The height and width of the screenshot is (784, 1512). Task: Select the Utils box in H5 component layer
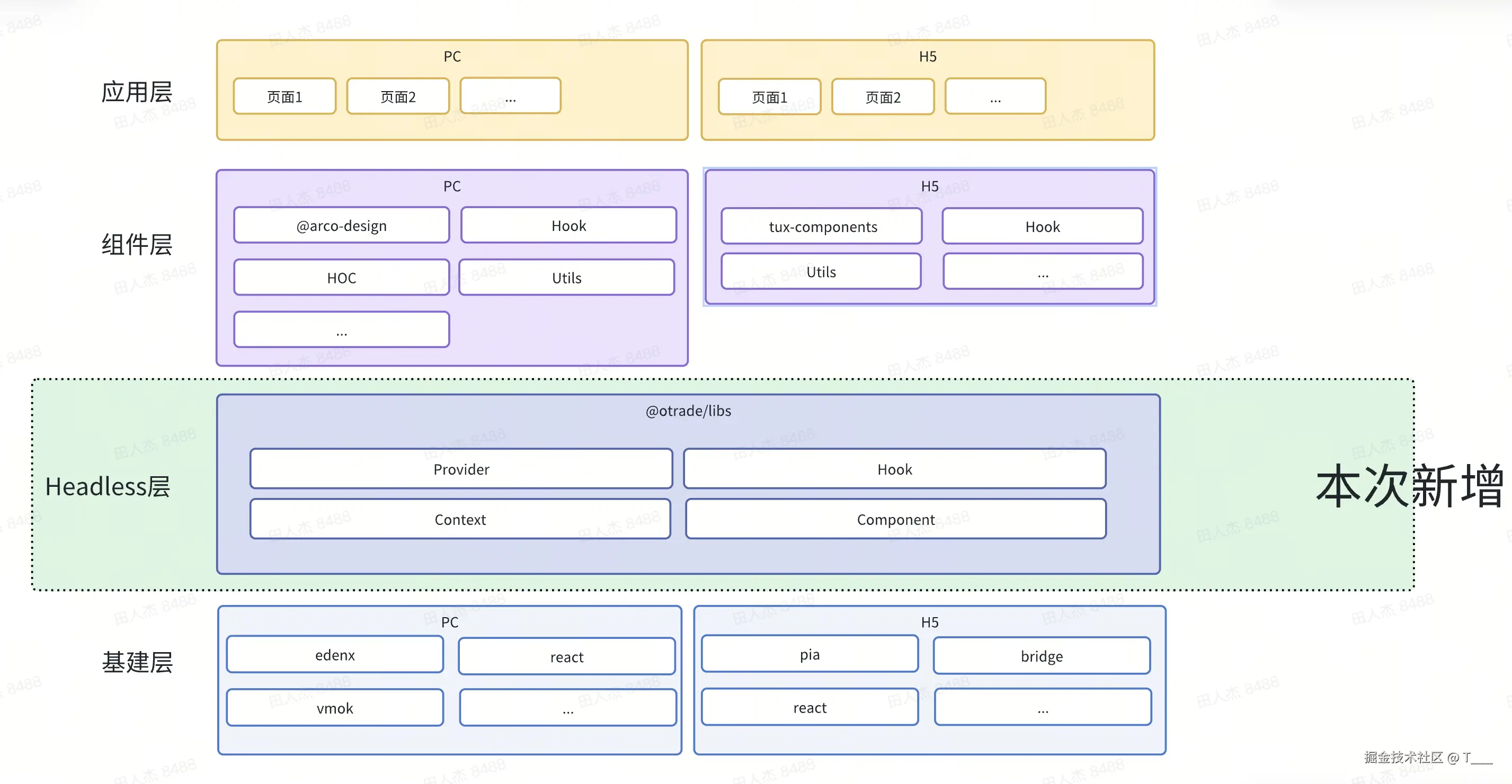tap(821, 272)
